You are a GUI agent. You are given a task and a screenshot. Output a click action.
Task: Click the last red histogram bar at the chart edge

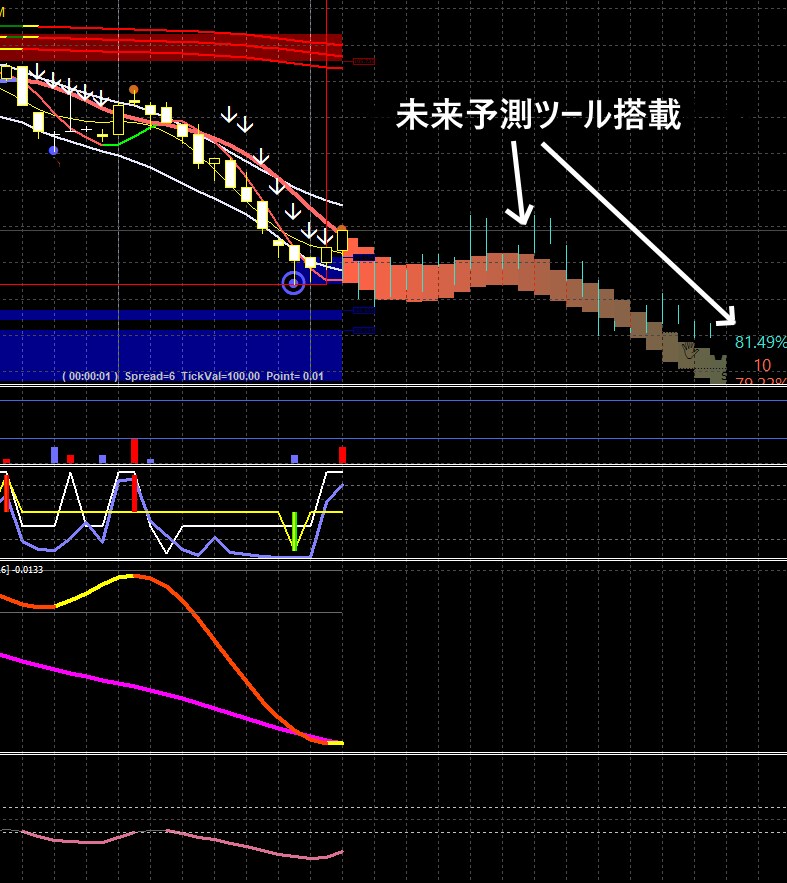tap(342, 454)
